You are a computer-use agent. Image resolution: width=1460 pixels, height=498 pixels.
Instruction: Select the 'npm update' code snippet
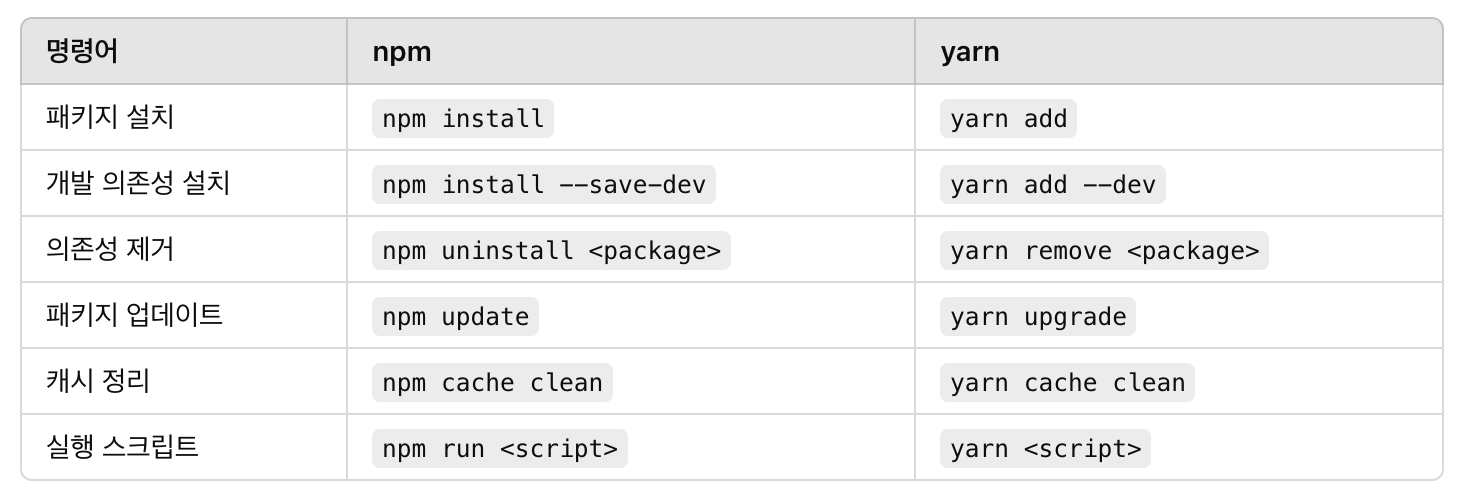pyautogui.click(x=455, y=317)
